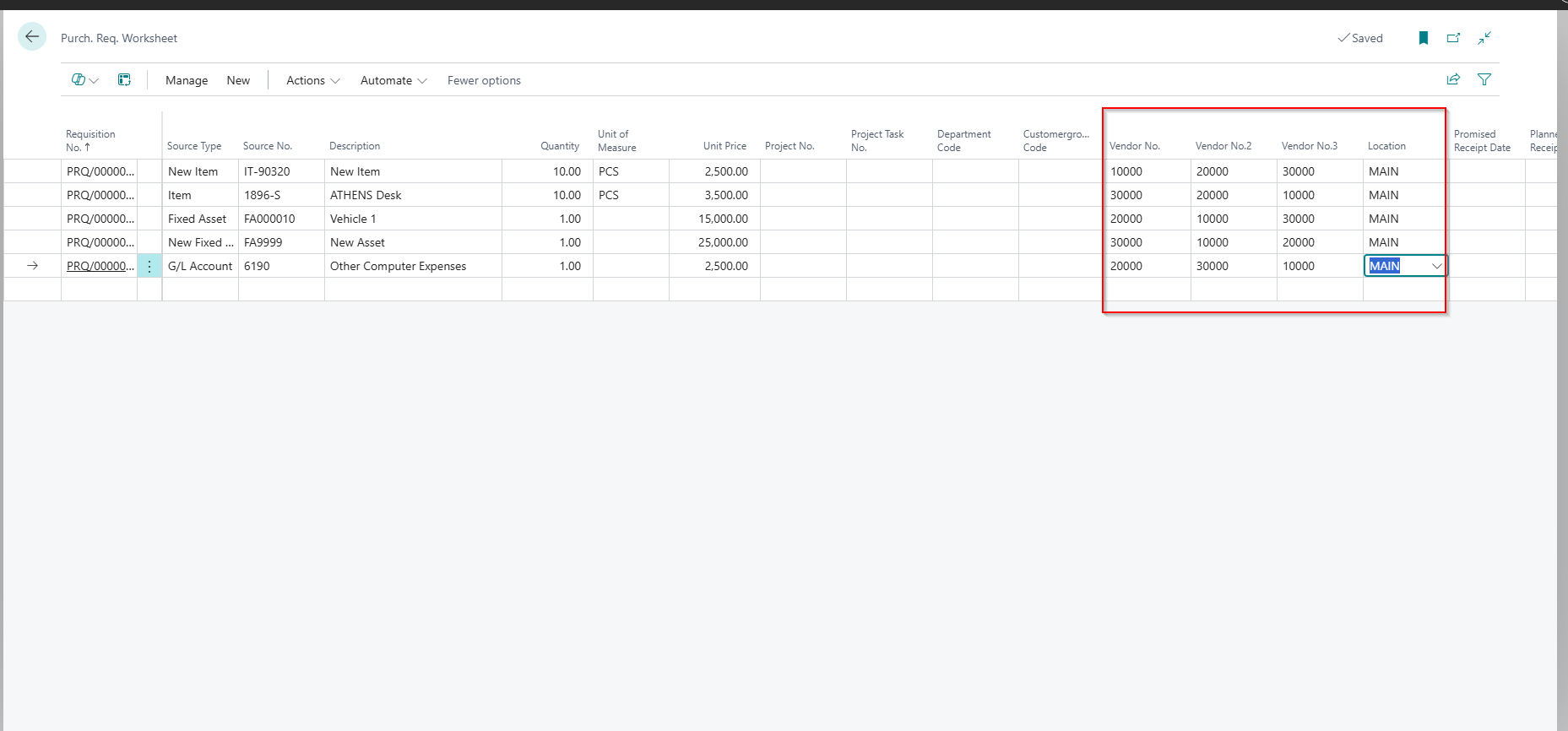The width and height of the screenshot is (1568, 731).
Task: Open the underlined PRQ requisition number link
Action: tap(100, 267)
